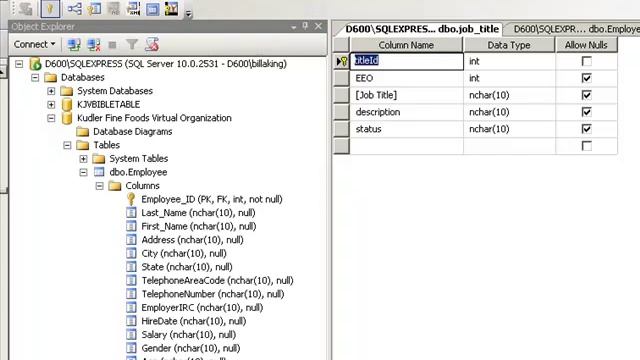Select TelephoneAreaCode (nchar(10), null) in tree
640x360 pixels.
click(217, 280)
